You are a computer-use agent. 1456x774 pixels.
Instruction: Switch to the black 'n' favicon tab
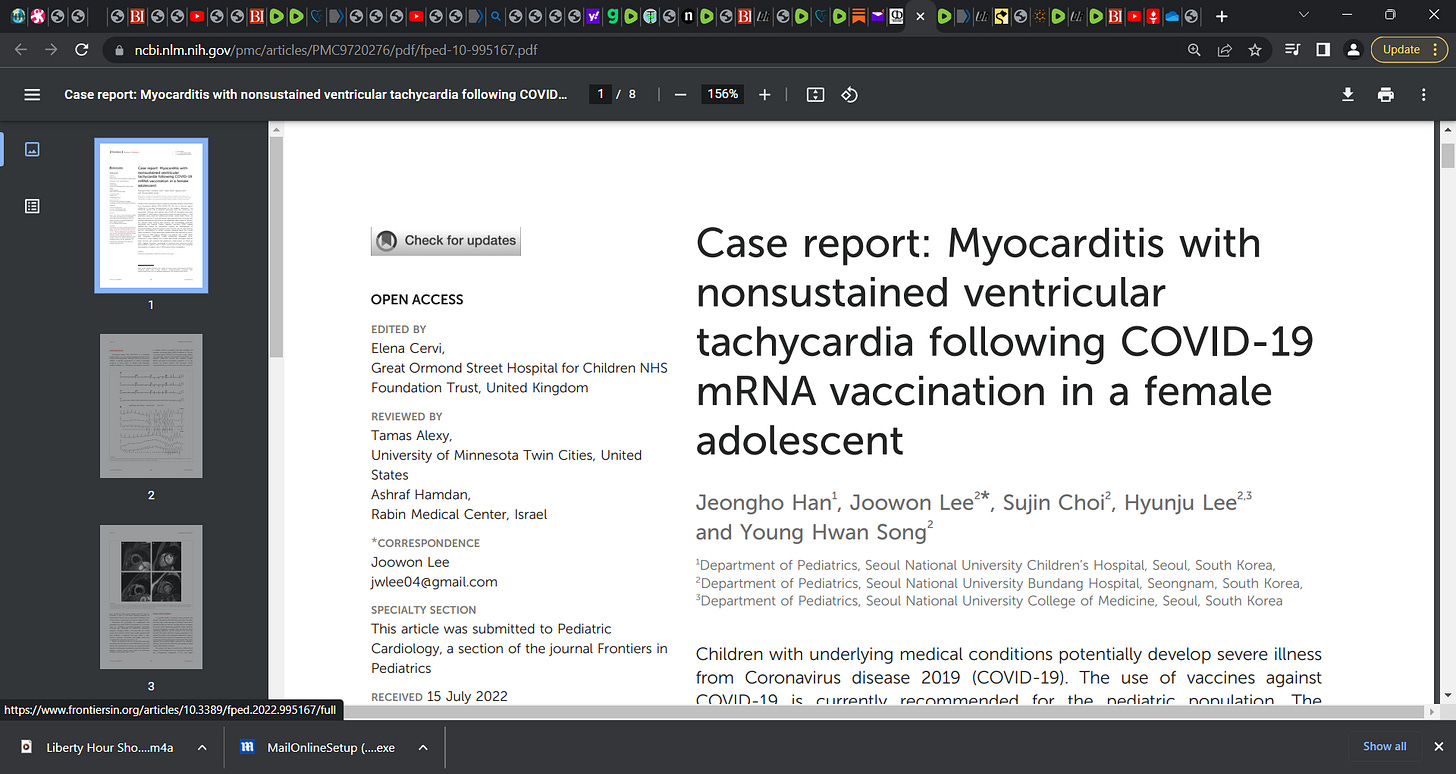tap(688, 16)
